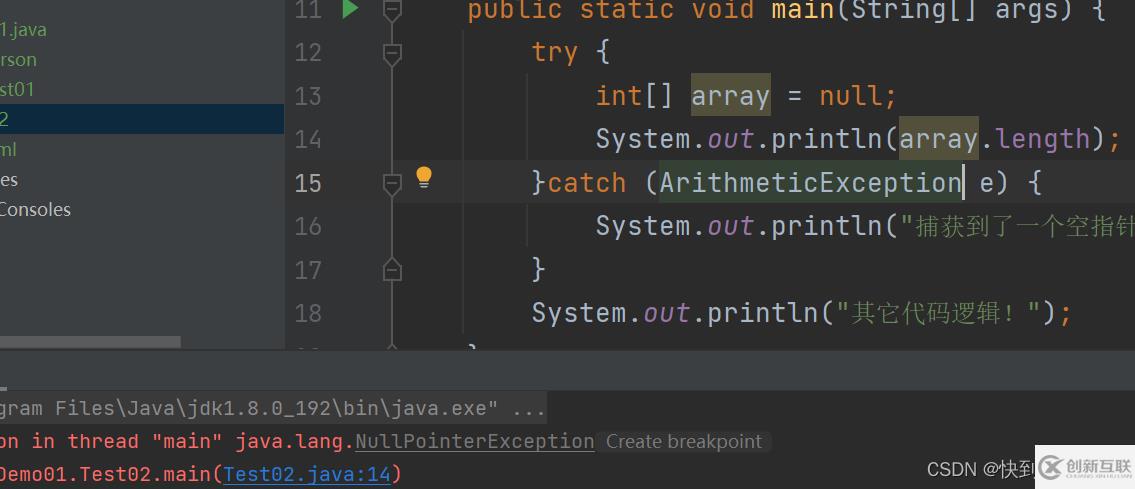The width and height of the screenshot is (1135, 489).
Task: Select project tree item ending rson
Action: (x=18, y=59)
